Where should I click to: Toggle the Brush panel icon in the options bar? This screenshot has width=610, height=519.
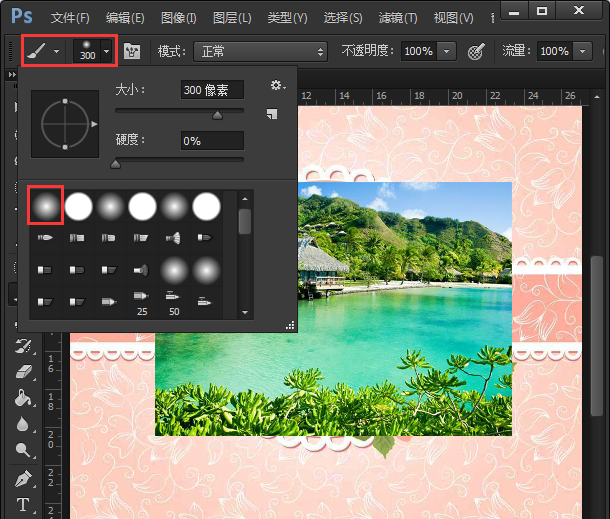coord(132,51)
